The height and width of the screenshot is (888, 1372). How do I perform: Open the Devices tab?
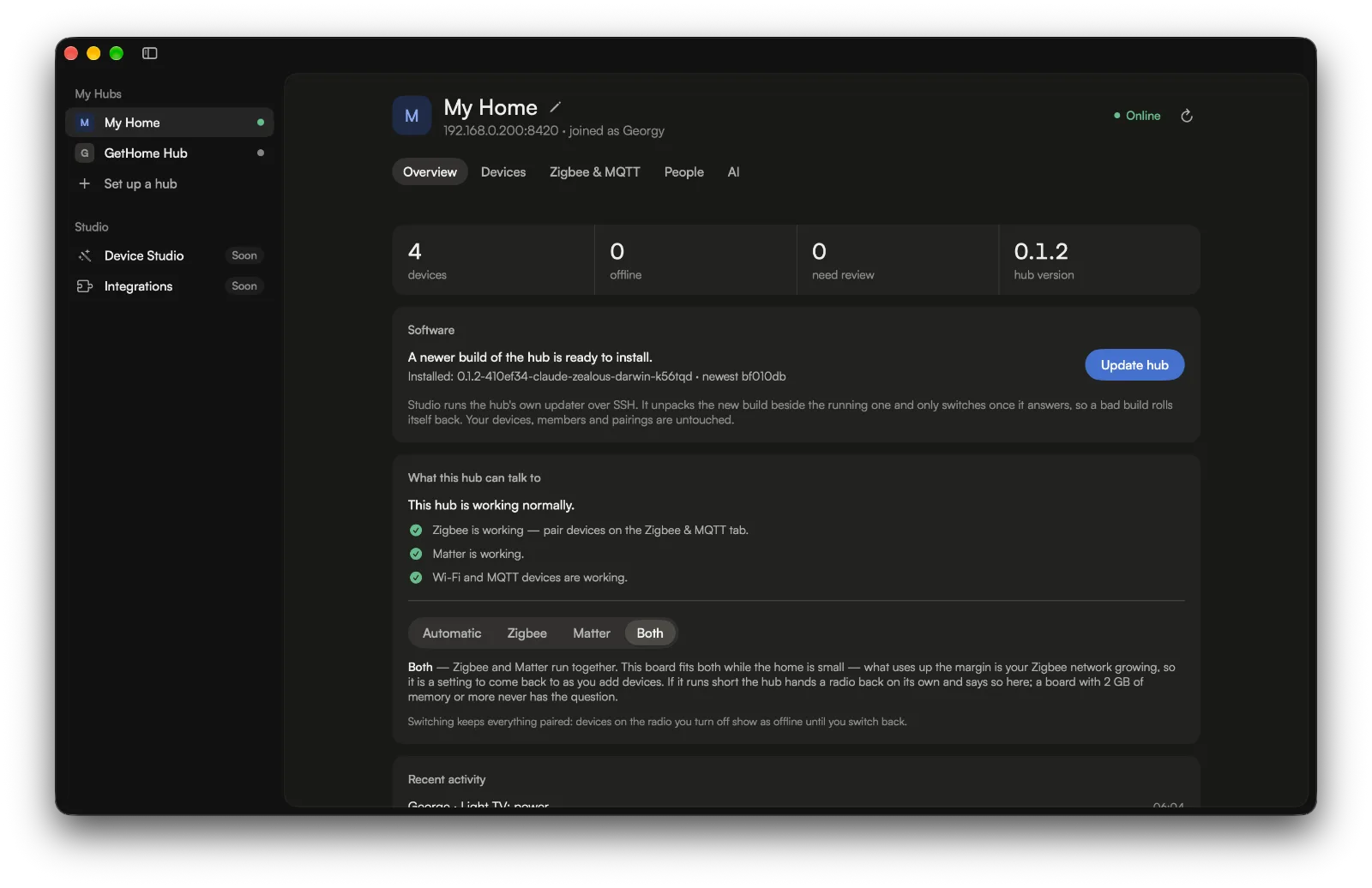click(x=503, y=172)
